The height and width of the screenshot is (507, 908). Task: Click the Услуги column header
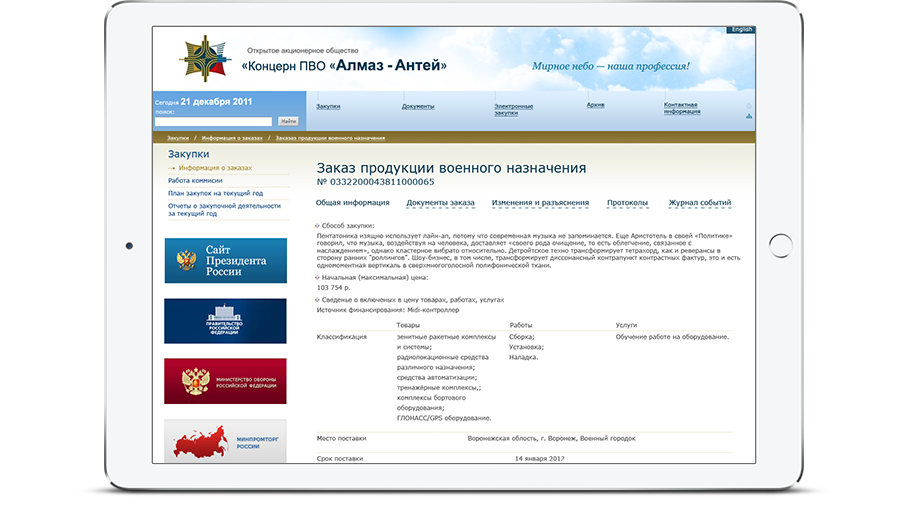pyautogui.click(x=626, y=325)
